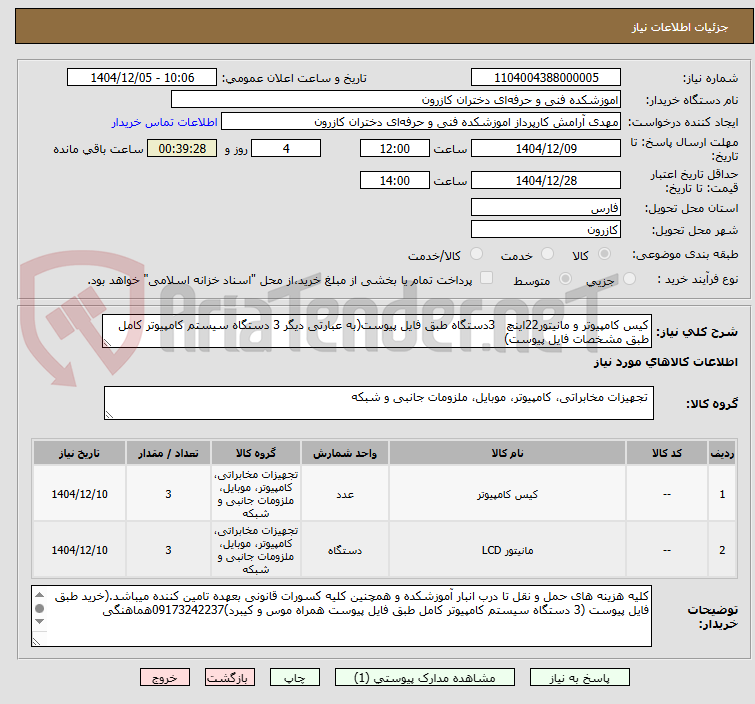Click 'مانیتور LCD' item name cell
Screen dimensions: 755x704
tap(507, 550)
